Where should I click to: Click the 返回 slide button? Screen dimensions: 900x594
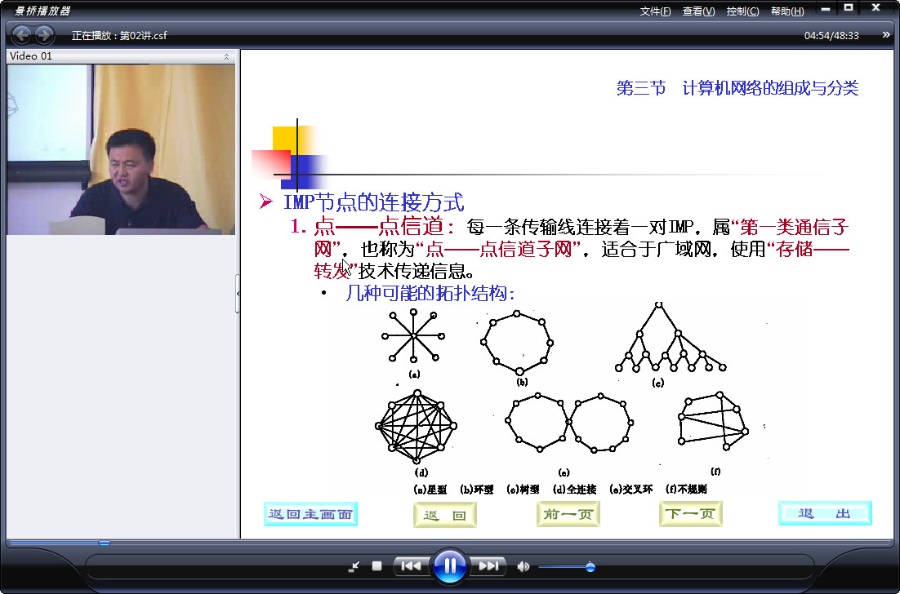[x=445, y=515]
